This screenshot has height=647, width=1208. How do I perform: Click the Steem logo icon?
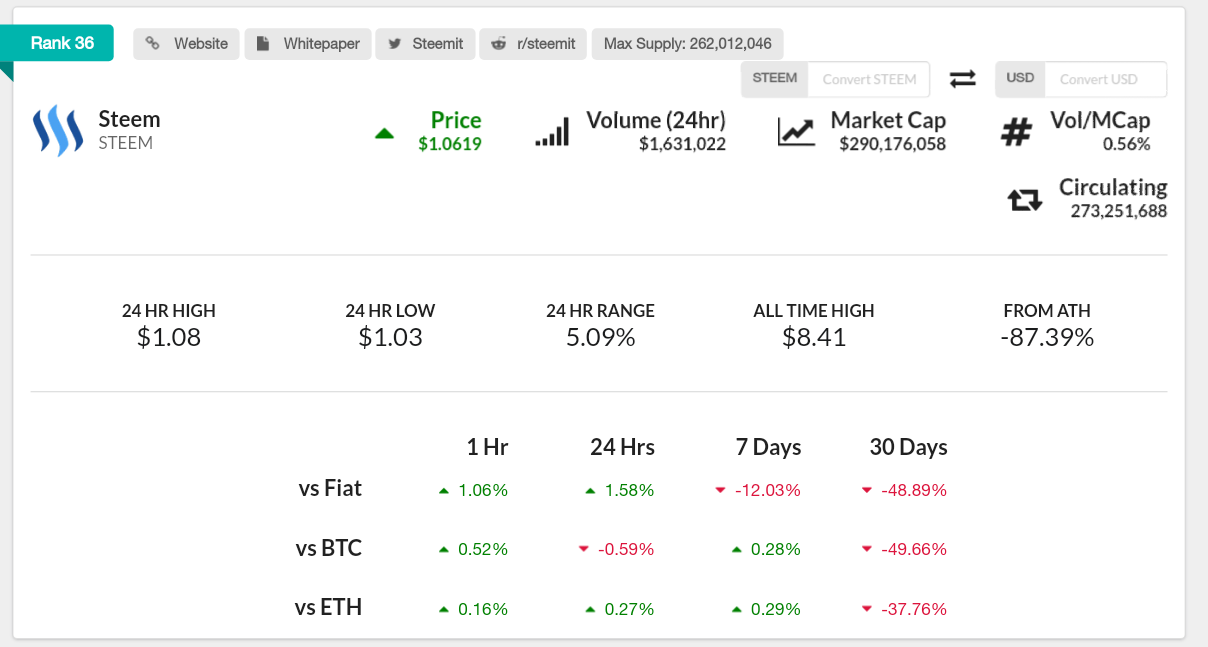[57, 132]
